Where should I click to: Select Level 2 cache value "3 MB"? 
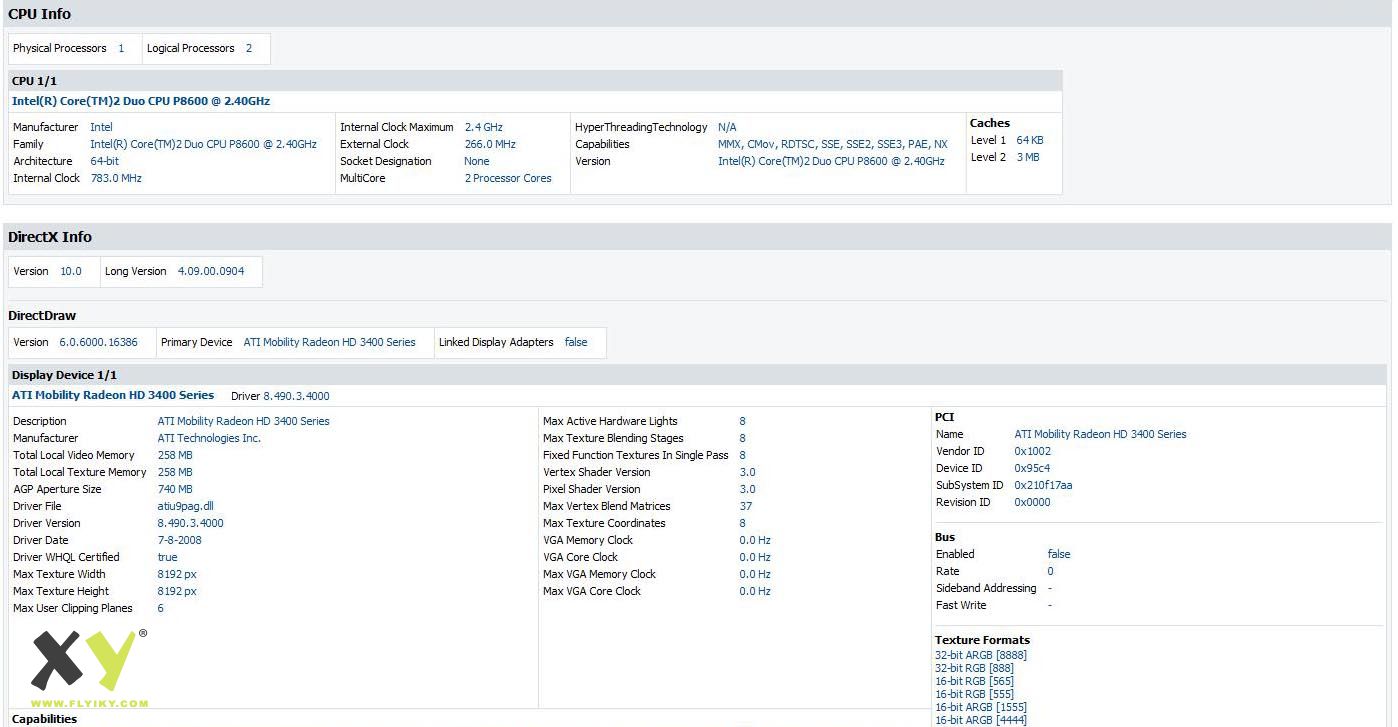point(1028,157)
